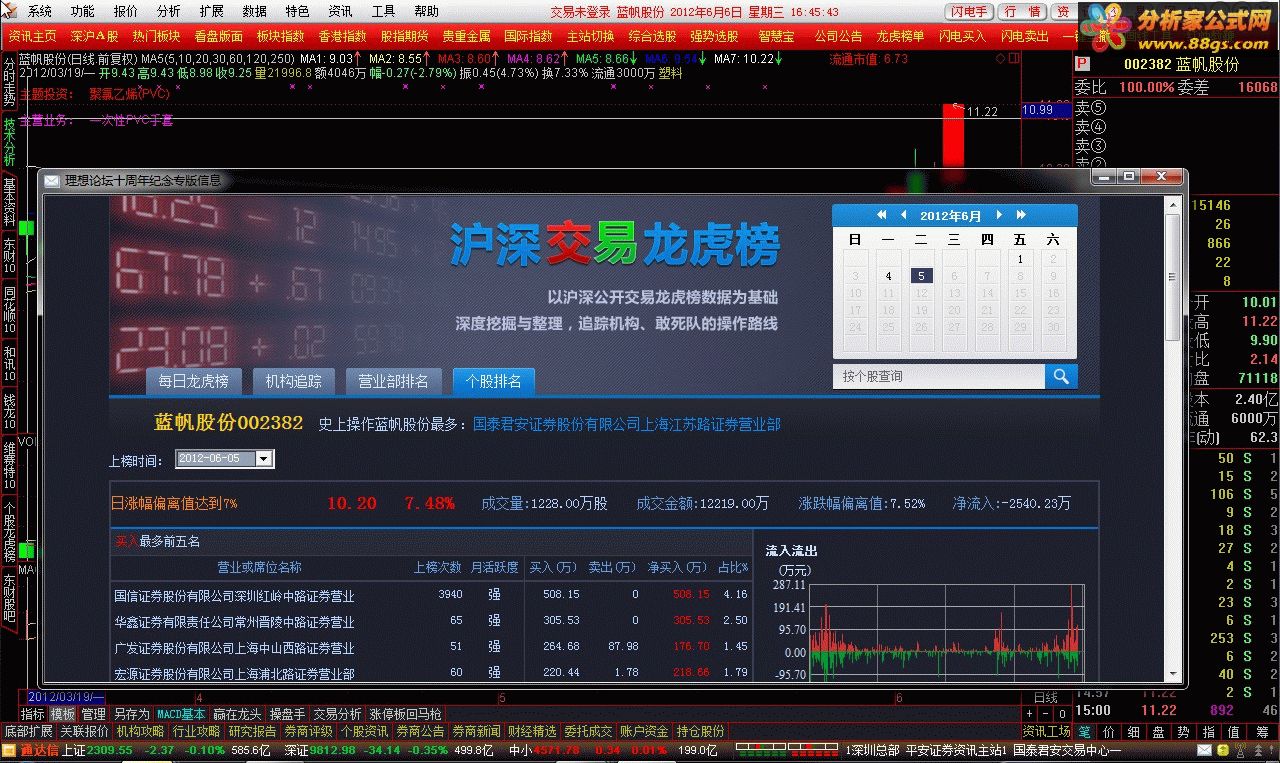Viewport: 1280px width, 763px height.
Task: Switch to 营业部排名 tab
Action: tap(394, 381)
